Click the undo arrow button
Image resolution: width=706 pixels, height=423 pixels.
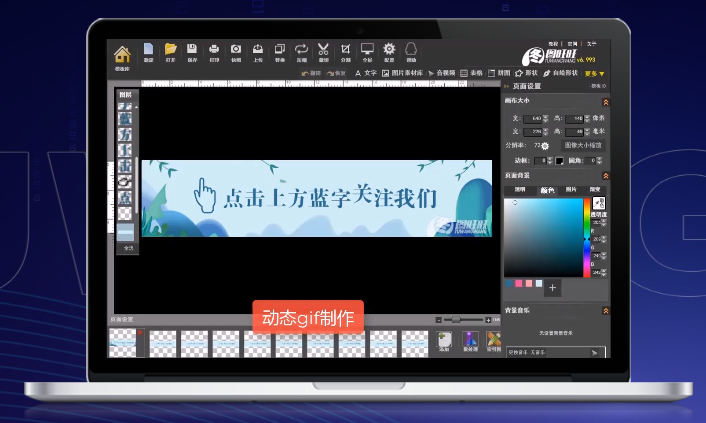(311, 73)
